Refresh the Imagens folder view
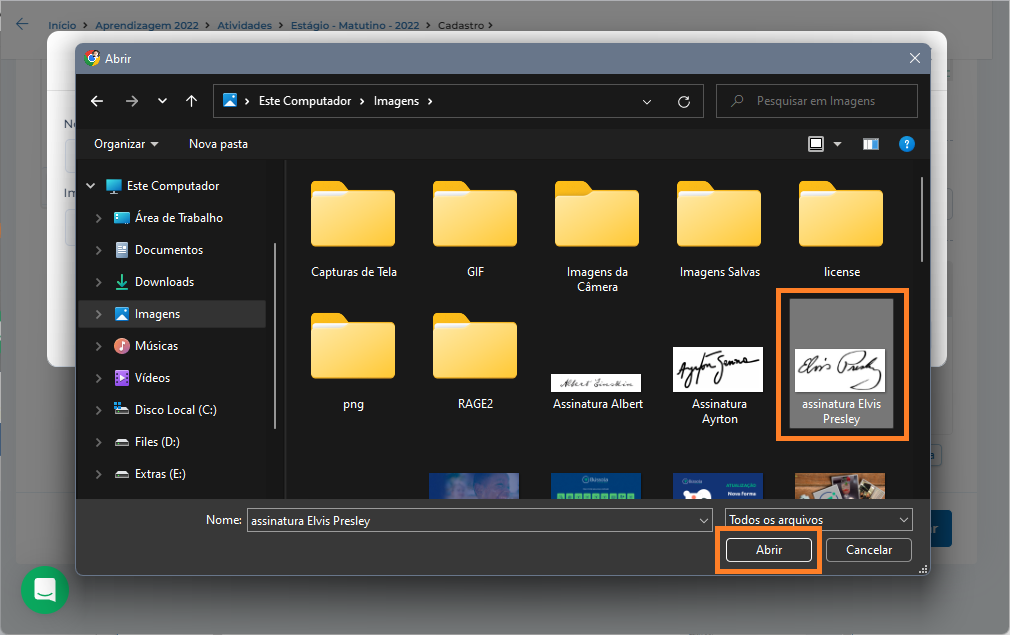This screenshot has height=635, width=1010. click(x=684, y=101)
